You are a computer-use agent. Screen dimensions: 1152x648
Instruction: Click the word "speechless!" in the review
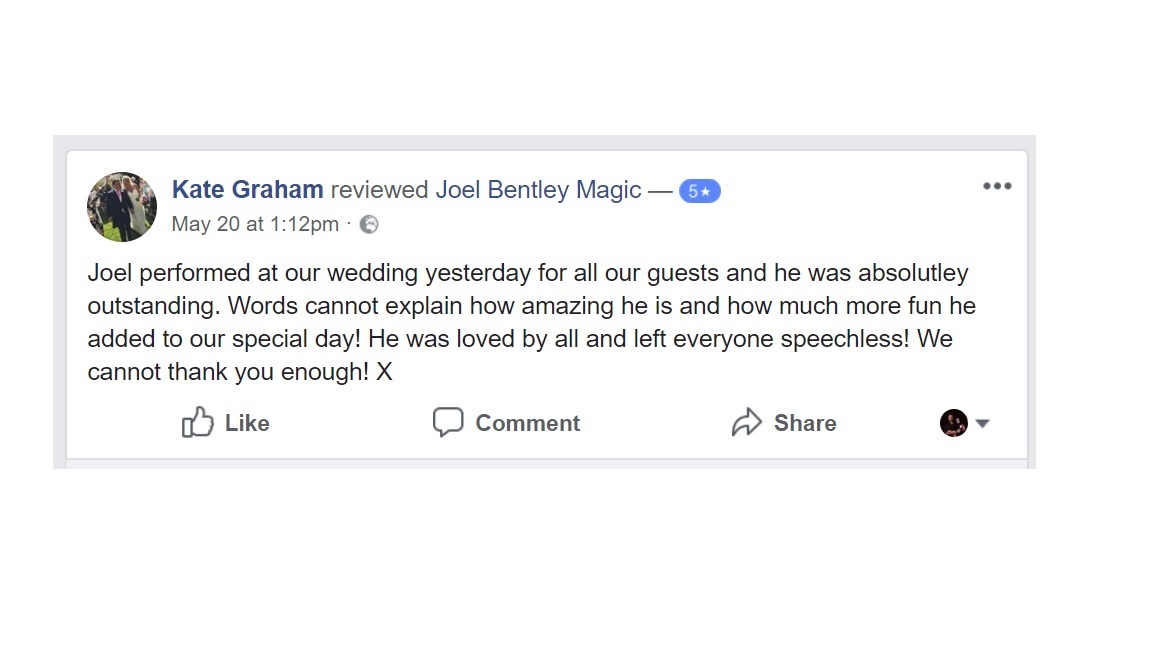(847, 339)
